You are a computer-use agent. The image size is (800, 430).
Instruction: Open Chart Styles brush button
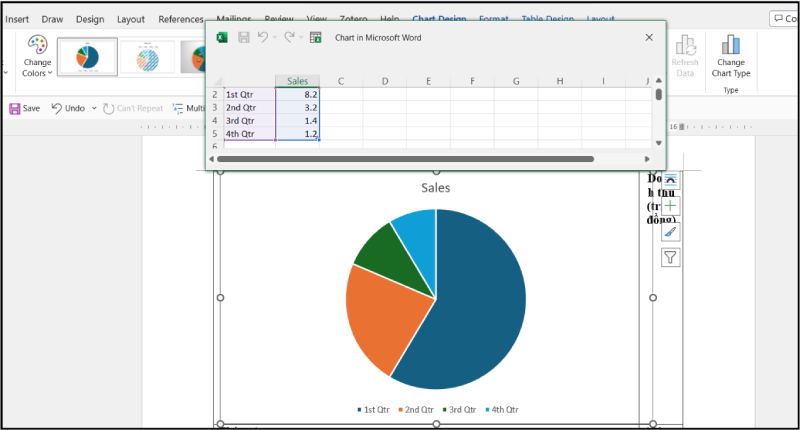pos(670,231)
